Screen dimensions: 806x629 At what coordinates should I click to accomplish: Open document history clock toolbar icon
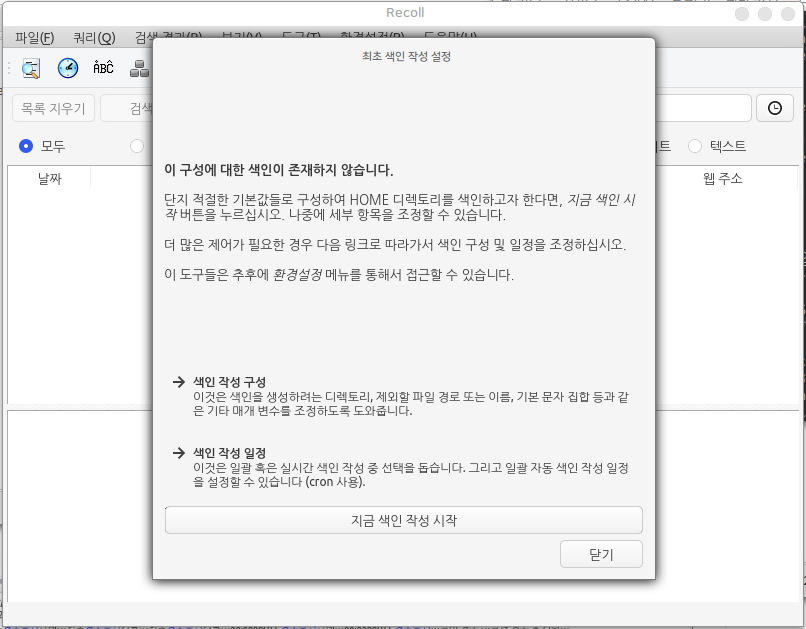click(x=67, y=68)
